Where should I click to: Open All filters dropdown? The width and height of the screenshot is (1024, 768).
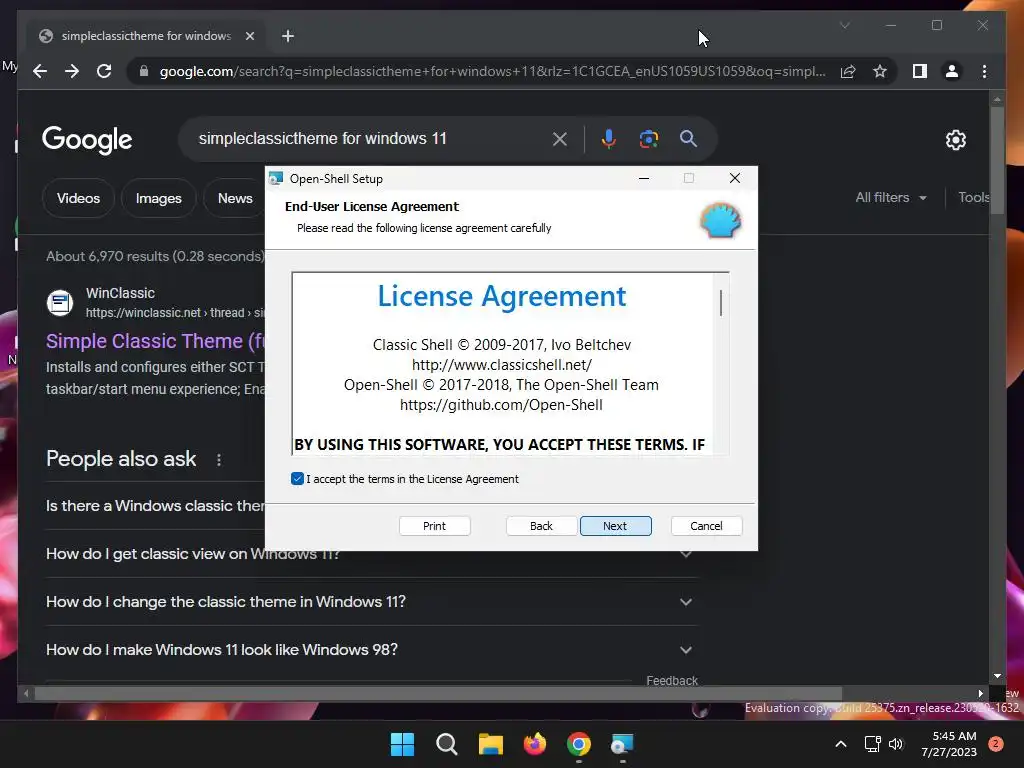tap(891, 198)
